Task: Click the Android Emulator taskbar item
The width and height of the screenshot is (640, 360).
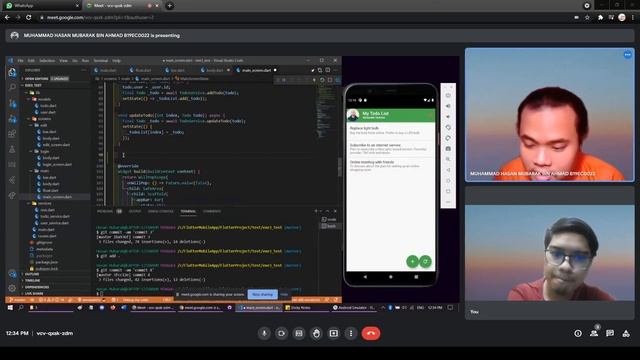Action: click(354, 308)
